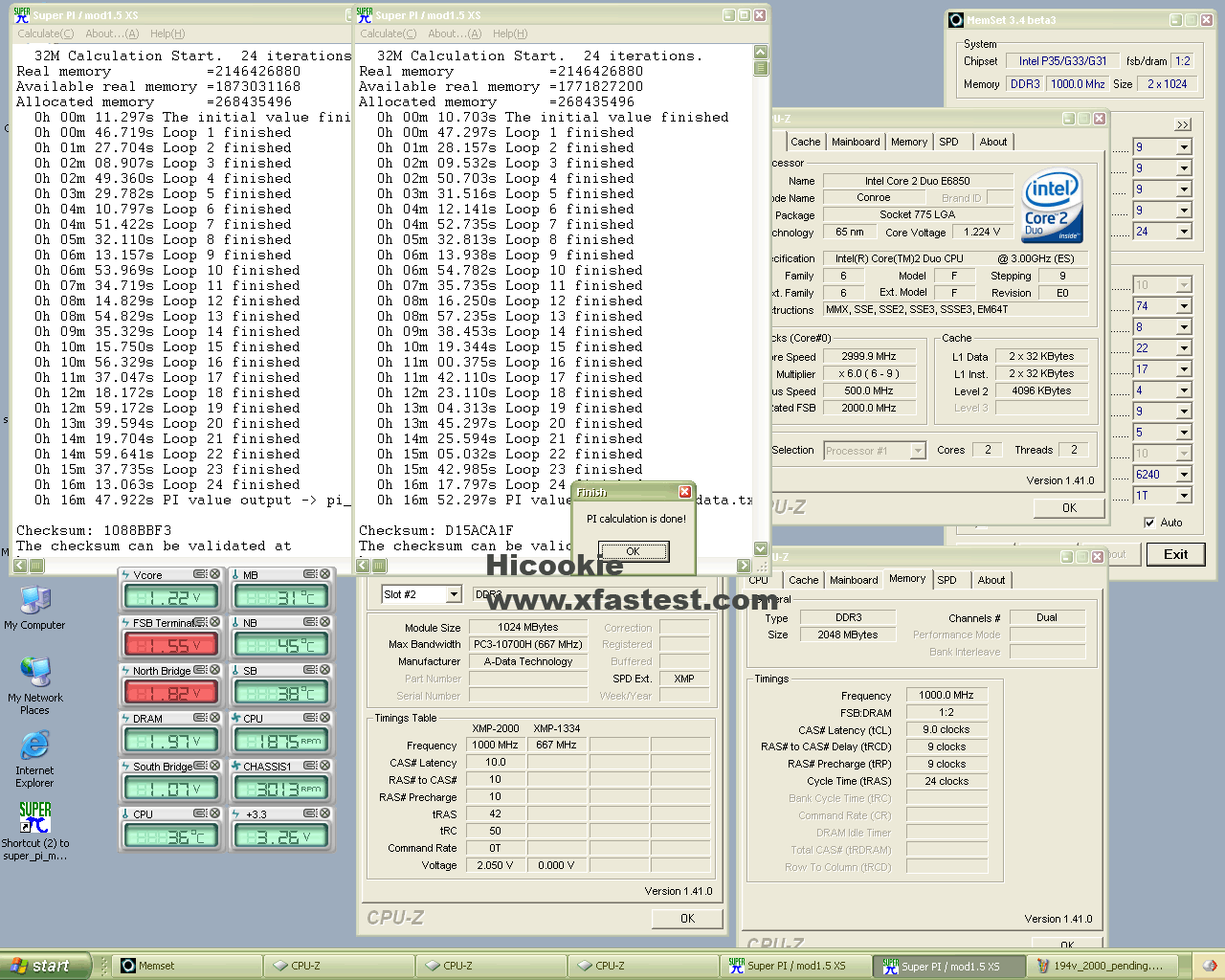Viewport: 1225px width, 980px height.
Task: Close the CHASSIS1 fan widget
Action: coord(324,766)
